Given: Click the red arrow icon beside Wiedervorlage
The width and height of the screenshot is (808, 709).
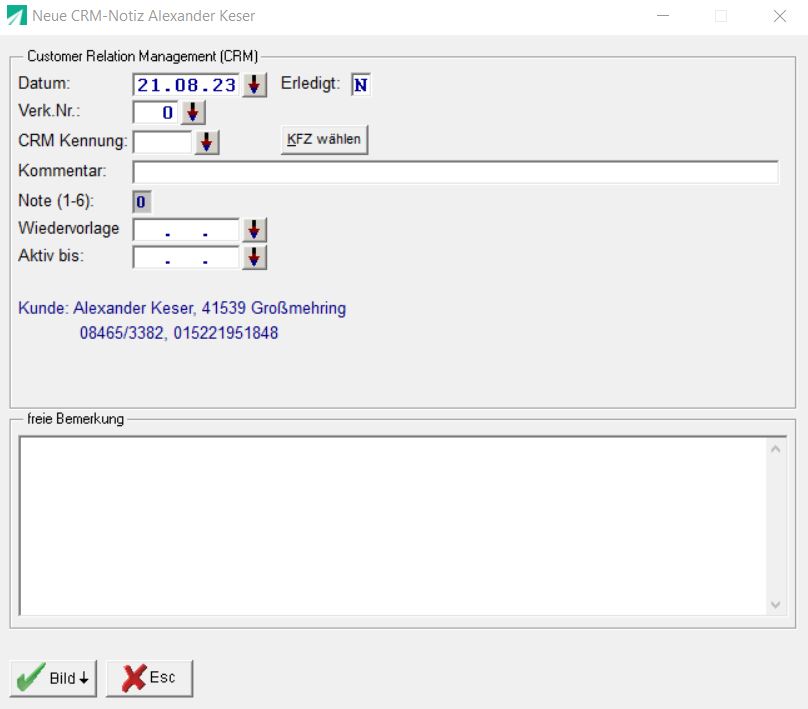Looking at the screenshot, I should pyautogui.click(x=254, y=230).
